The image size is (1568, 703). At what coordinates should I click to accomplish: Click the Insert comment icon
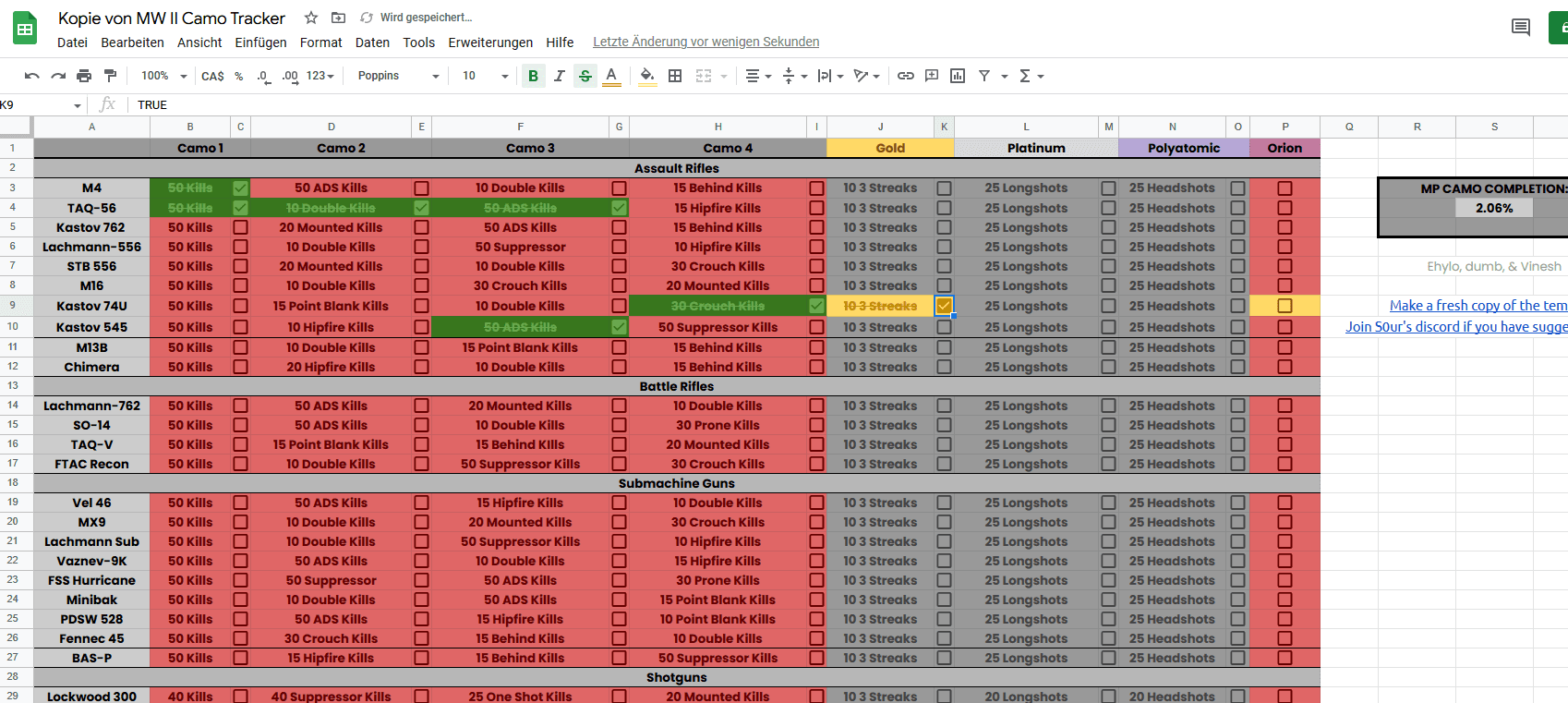932,76
